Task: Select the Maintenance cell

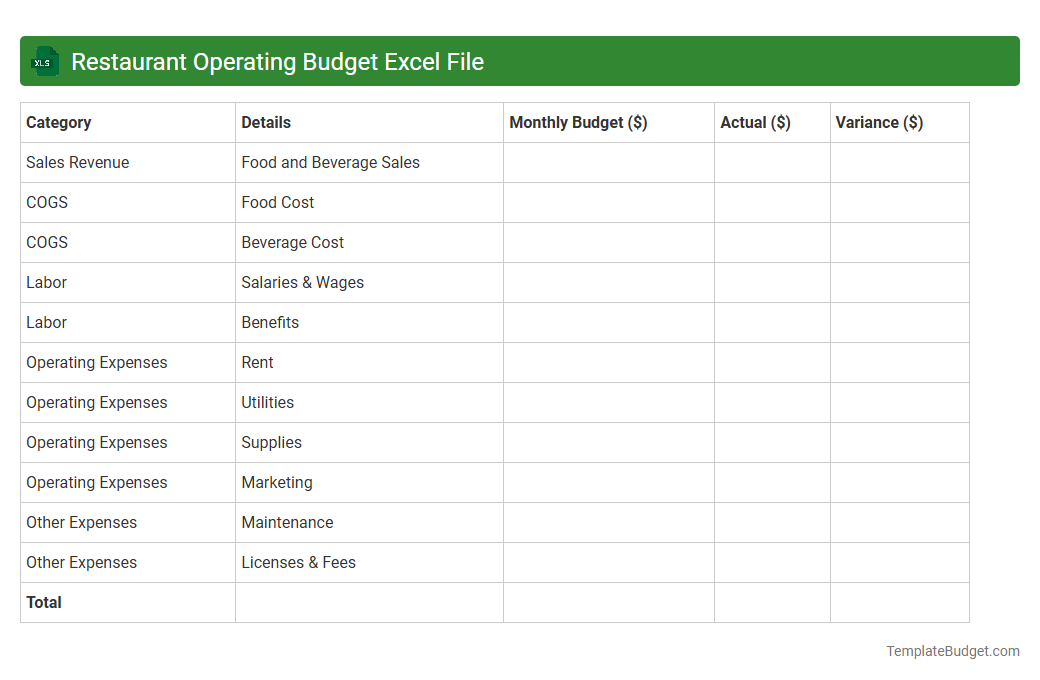Action: [287, 522]
